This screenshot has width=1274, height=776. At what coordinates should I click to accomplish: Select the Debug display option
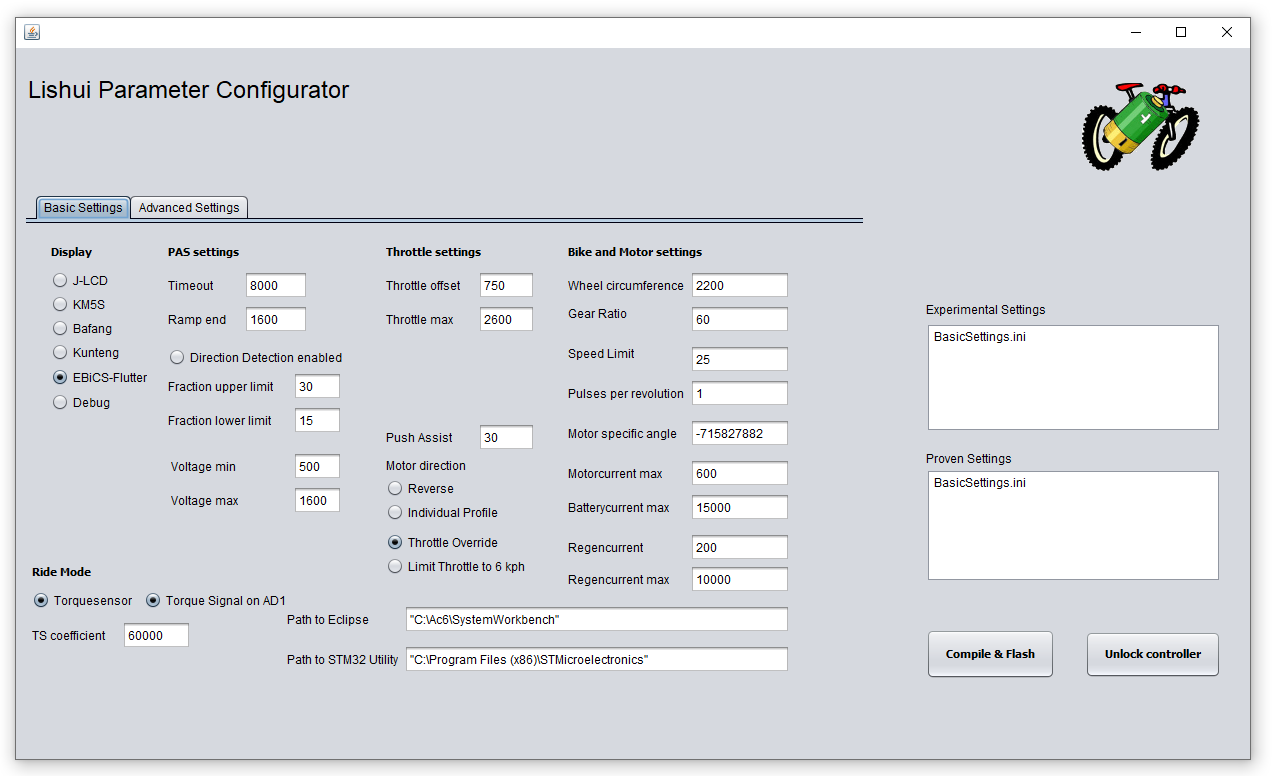point(82,402)
